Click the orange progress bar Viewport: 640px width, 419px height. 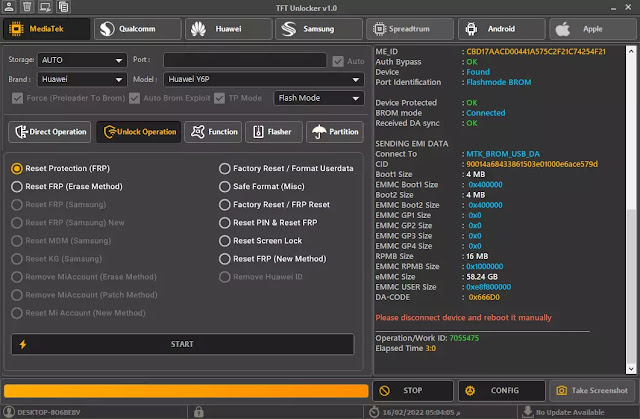coord(186,391)
